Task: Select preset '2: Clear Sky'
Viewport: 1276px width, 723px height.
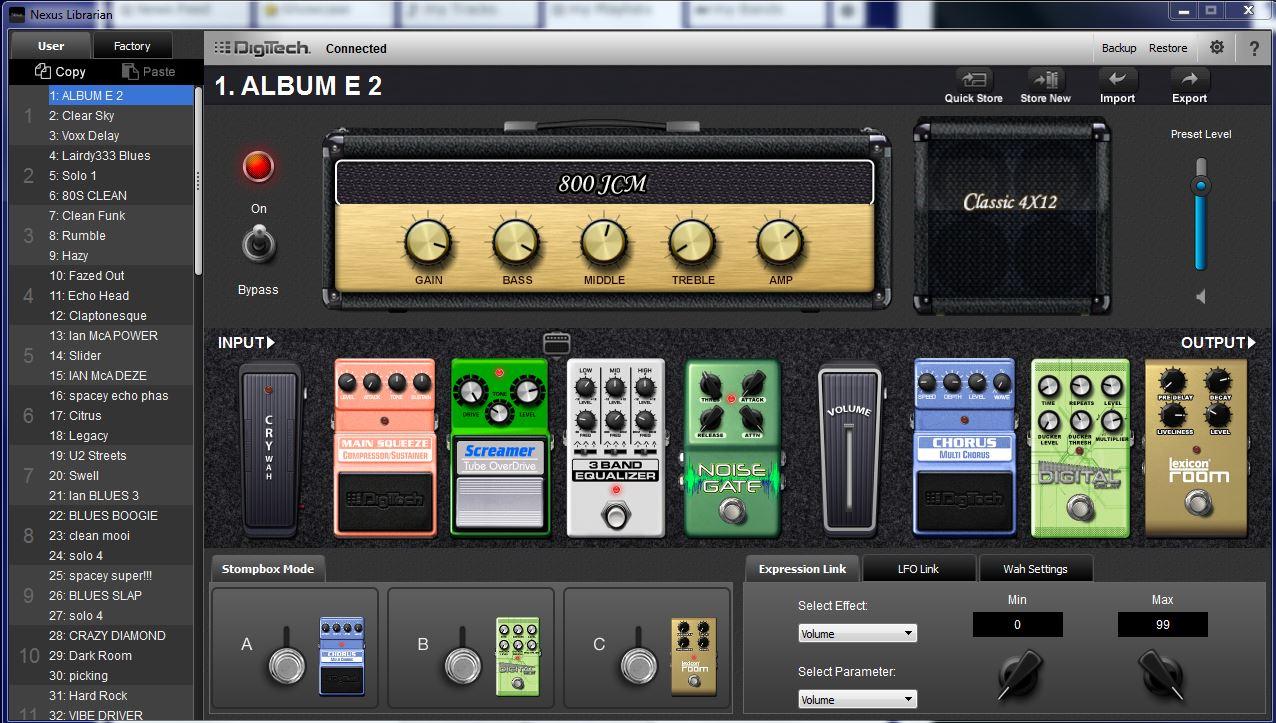Action: (x=121, y=116)
